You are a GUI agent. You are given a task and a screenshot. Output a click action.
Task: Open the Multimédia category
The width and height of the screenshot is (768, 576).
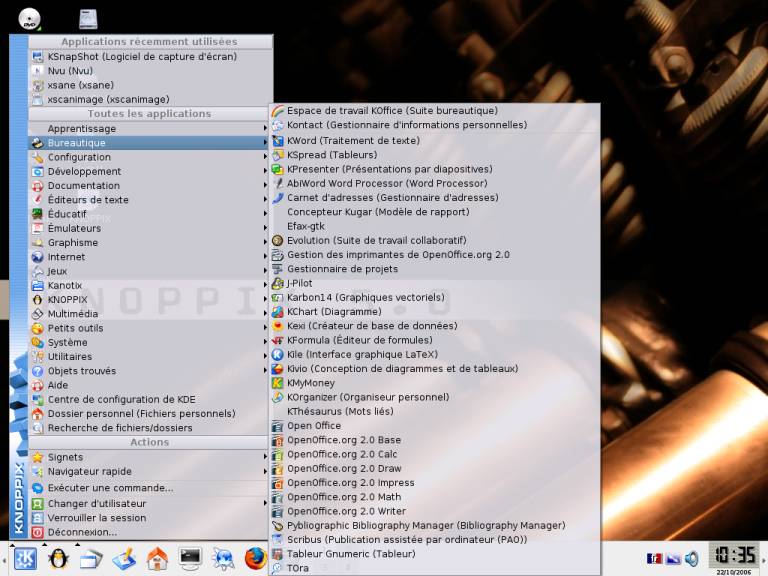click(x=149, y=313)
